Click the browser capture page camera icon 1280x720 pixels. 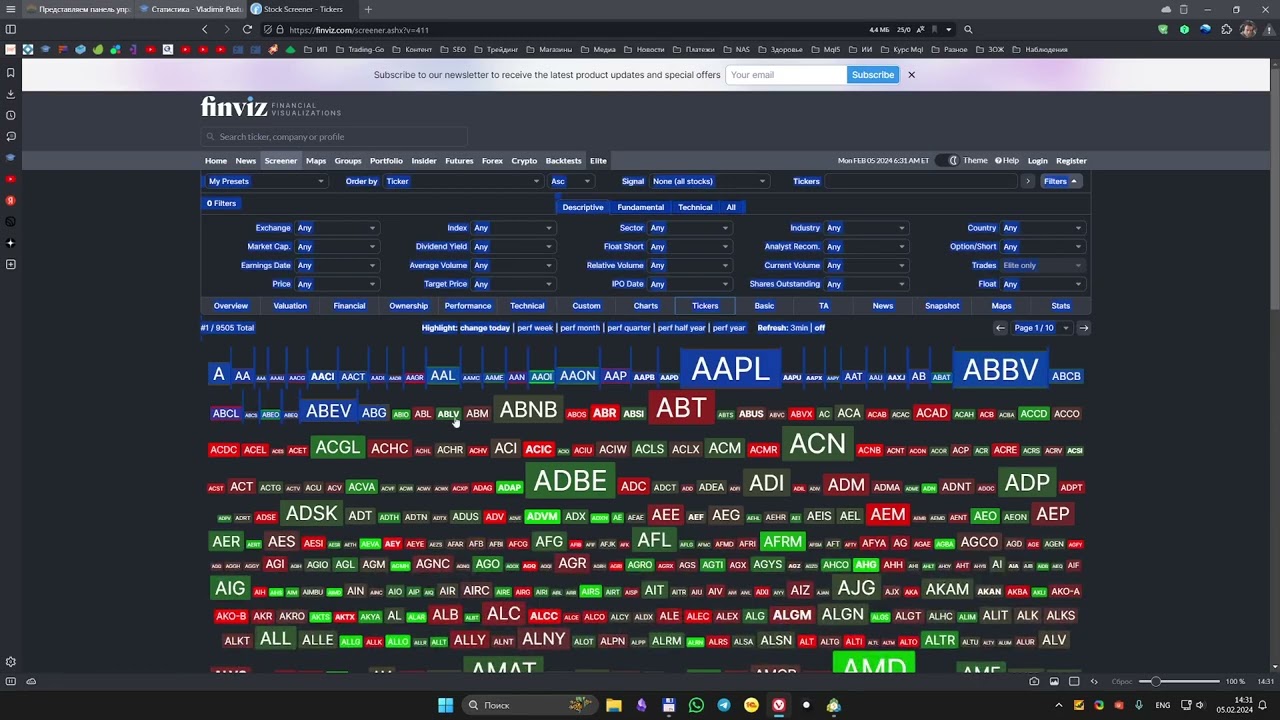click(1034, 681)
